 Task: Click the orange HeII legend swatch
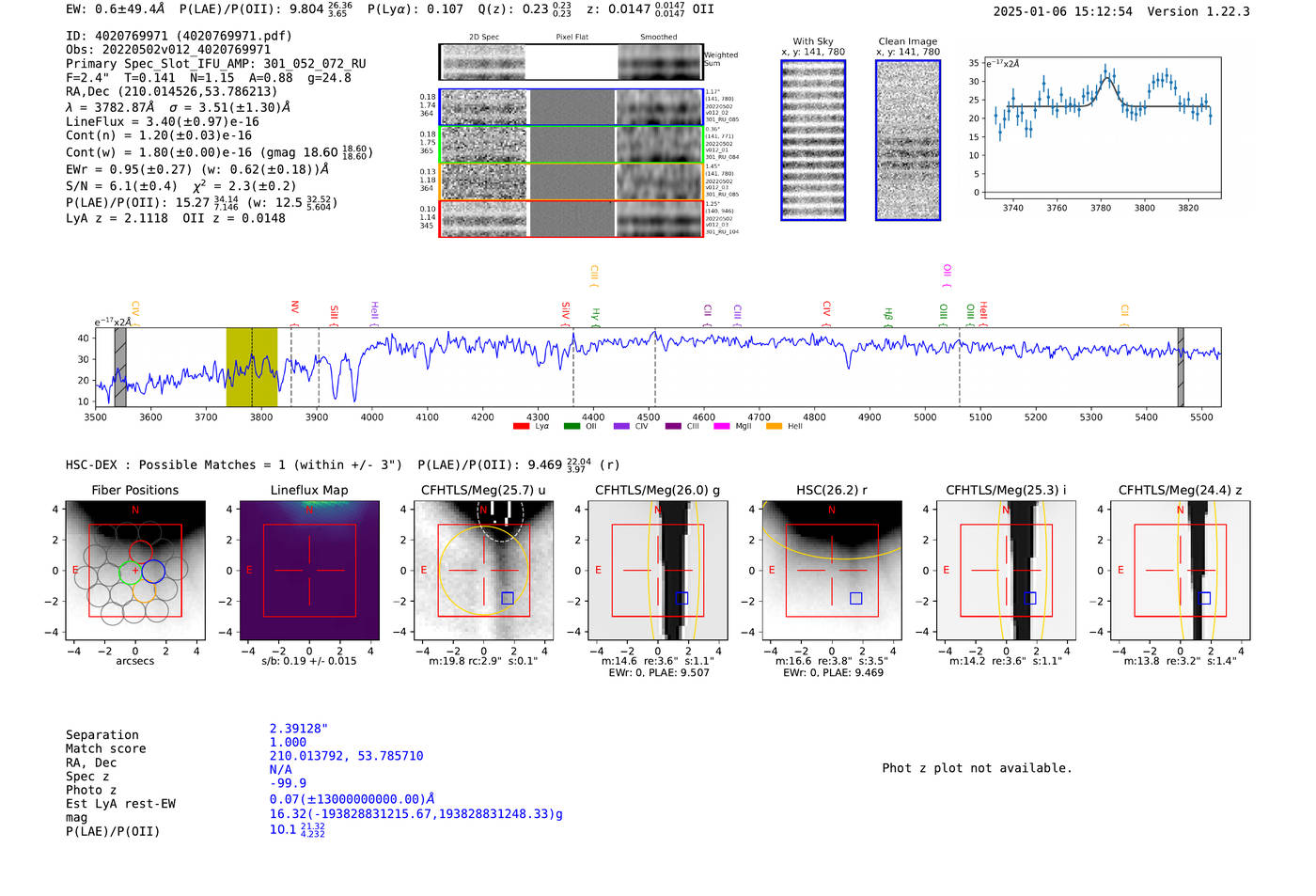(774, 427)
